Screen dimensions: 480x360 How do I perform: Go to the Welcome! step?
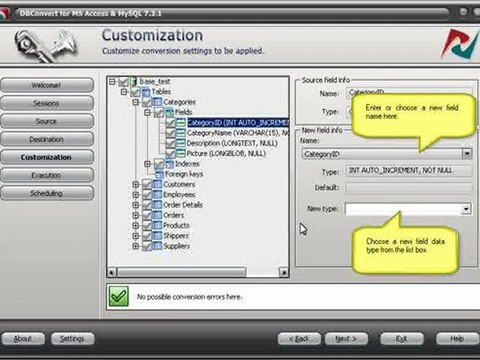[47, 85]
